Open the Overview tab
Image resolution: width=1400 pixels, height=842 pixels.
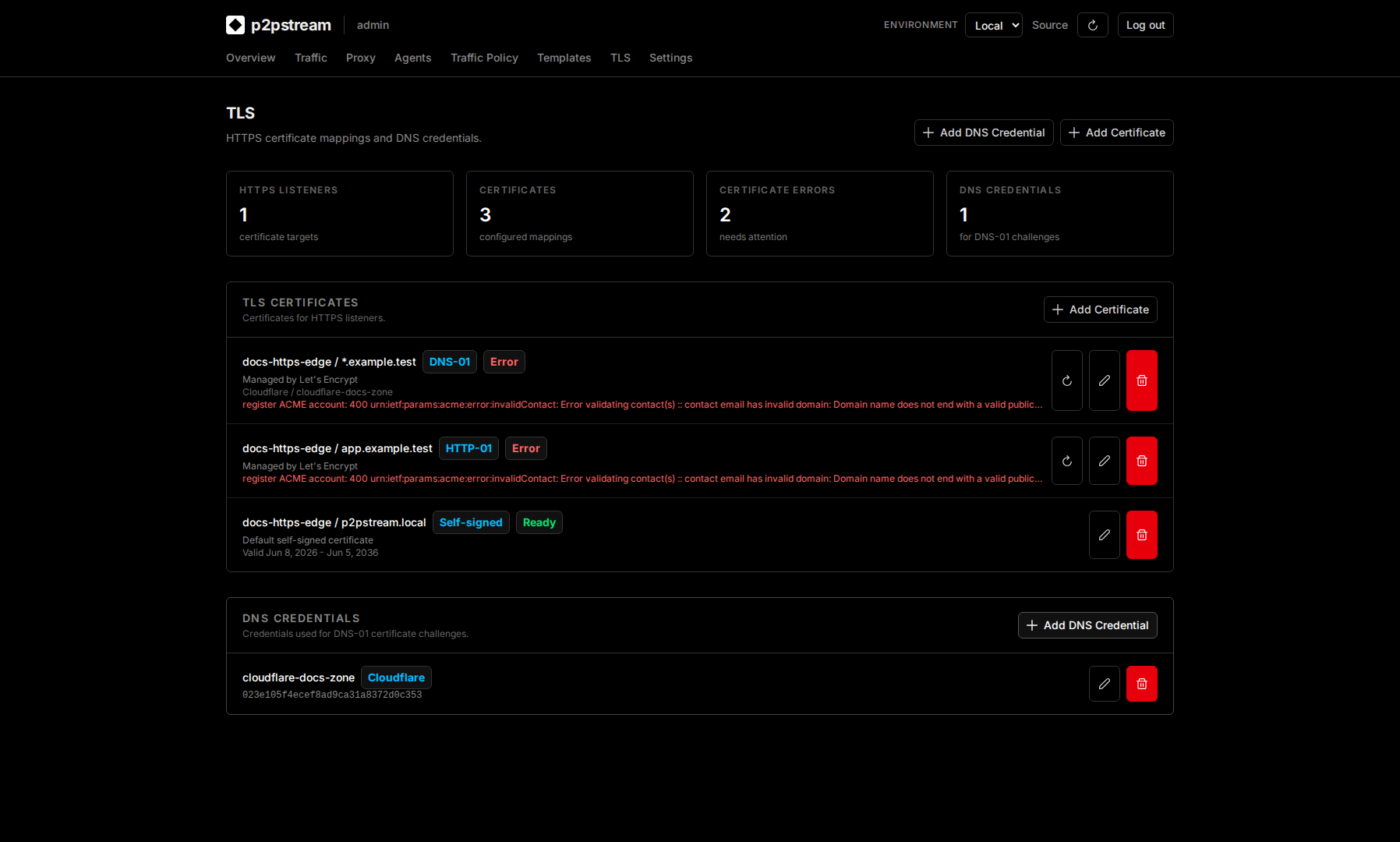(x=250, y=58)
